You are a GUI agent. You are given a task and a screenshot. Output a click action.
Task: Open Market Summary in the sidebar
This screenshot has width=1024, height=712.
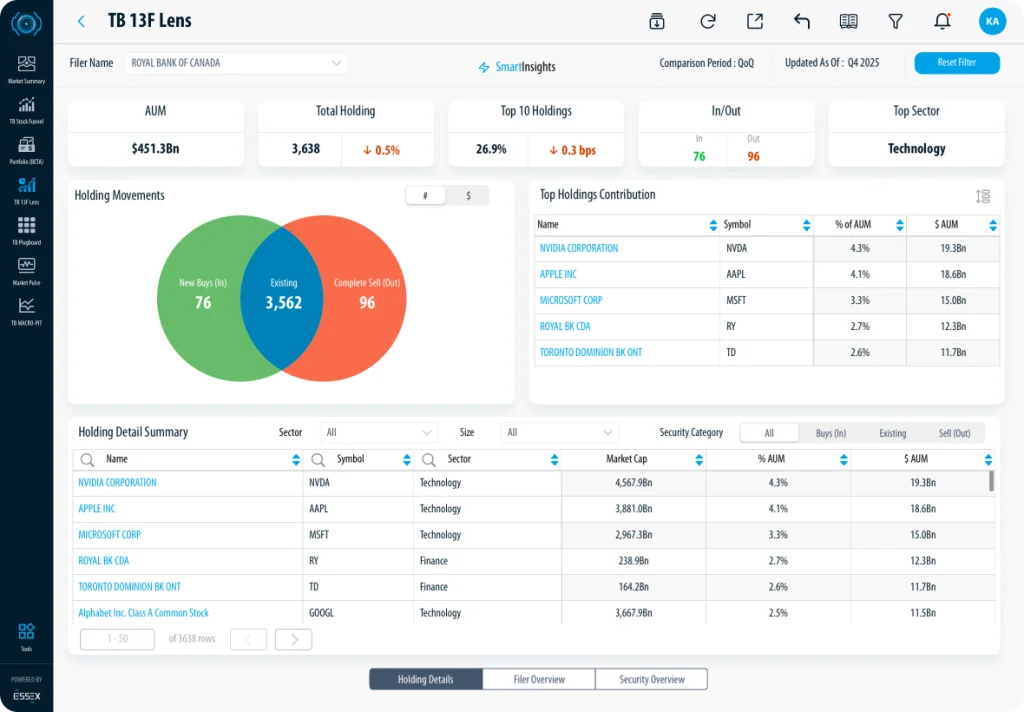click(26, 68)
